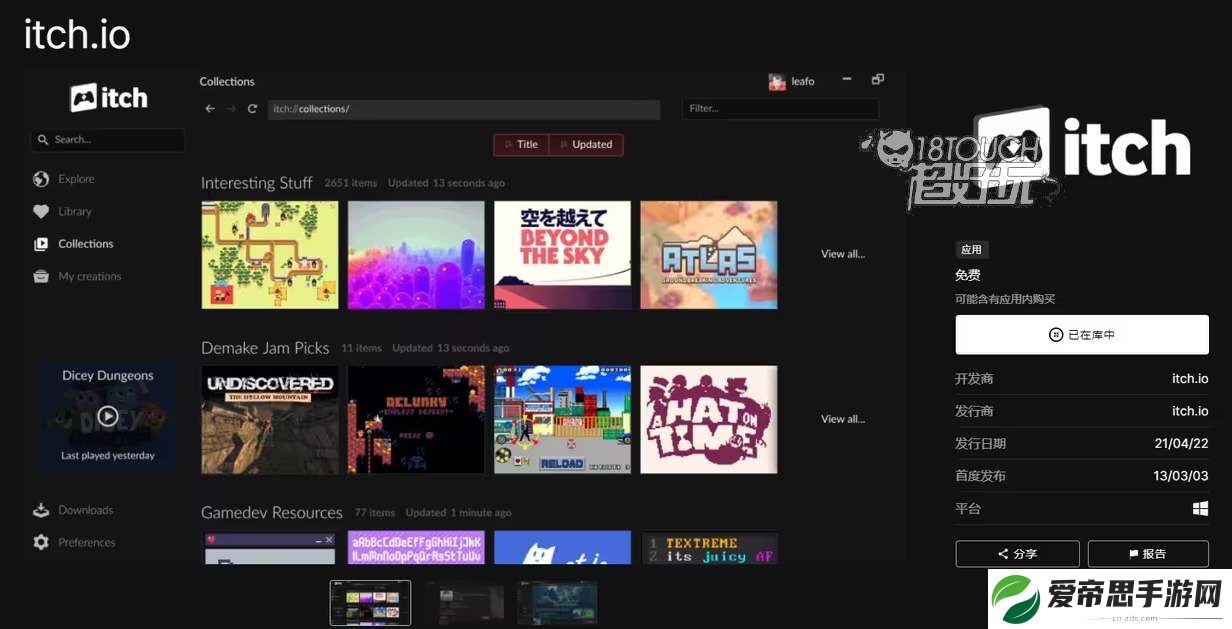
Task: Go back with the left arrow
Action: pyautogui.click(x=210, y=109)
